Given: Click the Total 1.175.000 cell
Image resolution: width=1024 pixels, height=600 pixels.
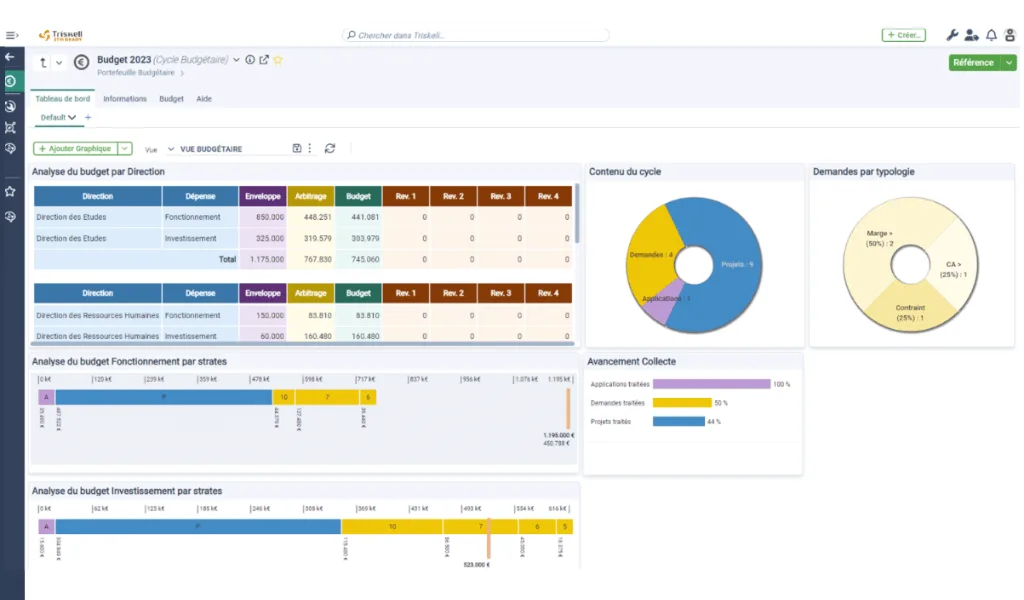Looking at the screenshot, I should [x=263, y=259].
